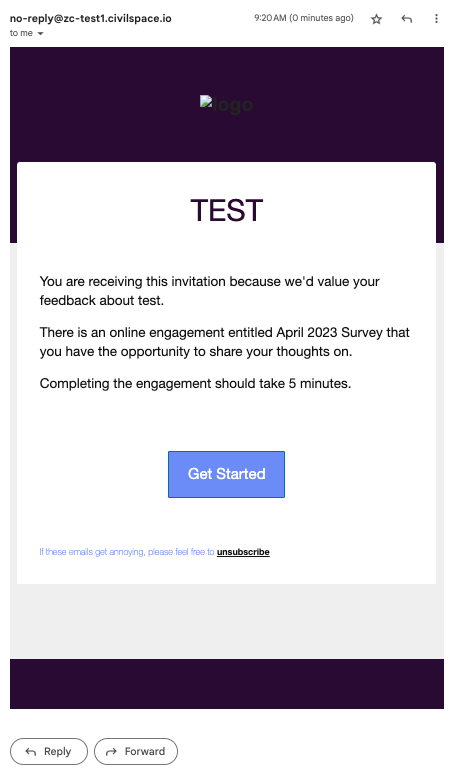Open the unsubscribe link
This screenshot has height=779, width=456.
[x=243, y=552]
